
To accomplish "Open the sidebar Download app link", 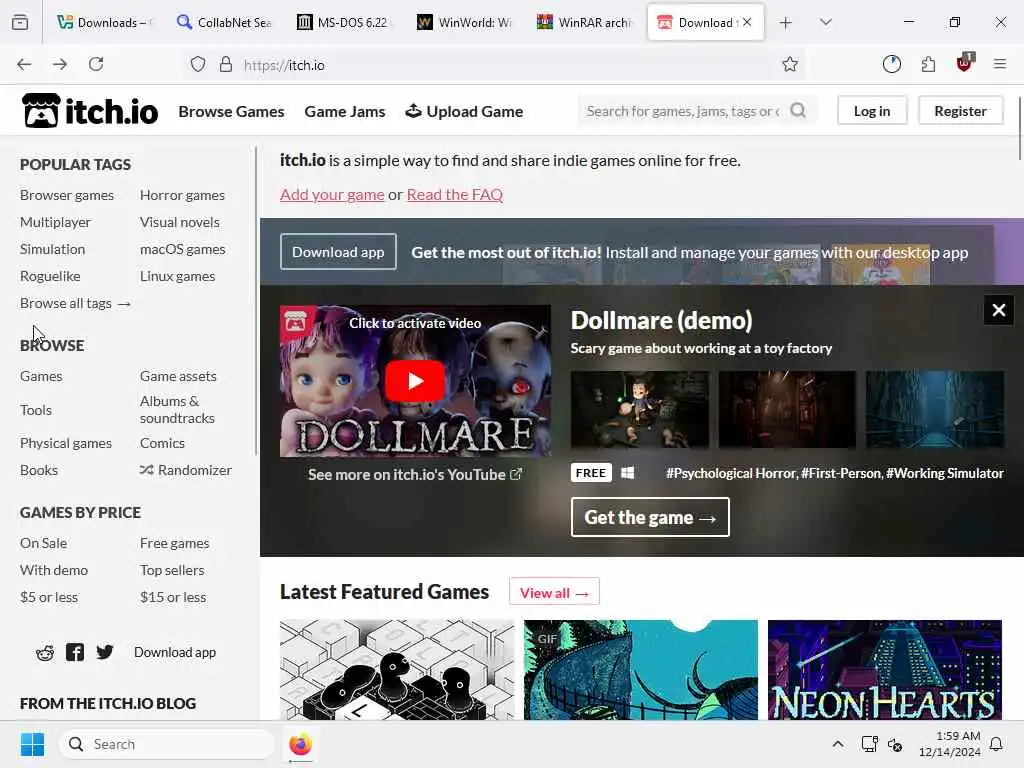I will pos(175,652).
